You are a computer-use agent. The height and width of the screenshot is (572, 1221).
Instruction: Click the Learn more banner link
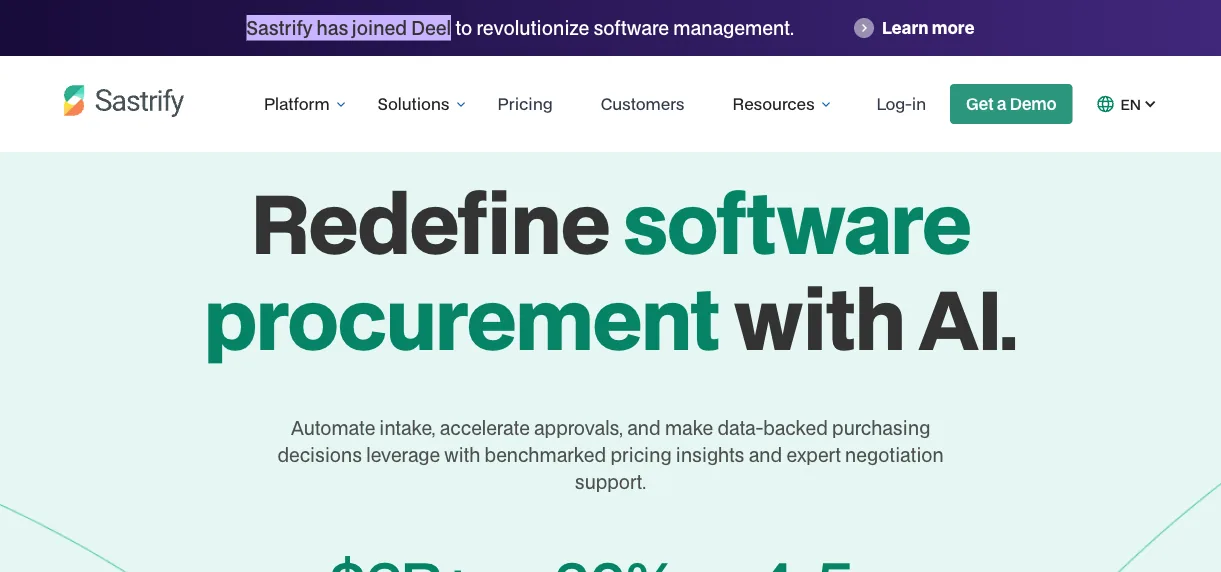click(928, 28)
